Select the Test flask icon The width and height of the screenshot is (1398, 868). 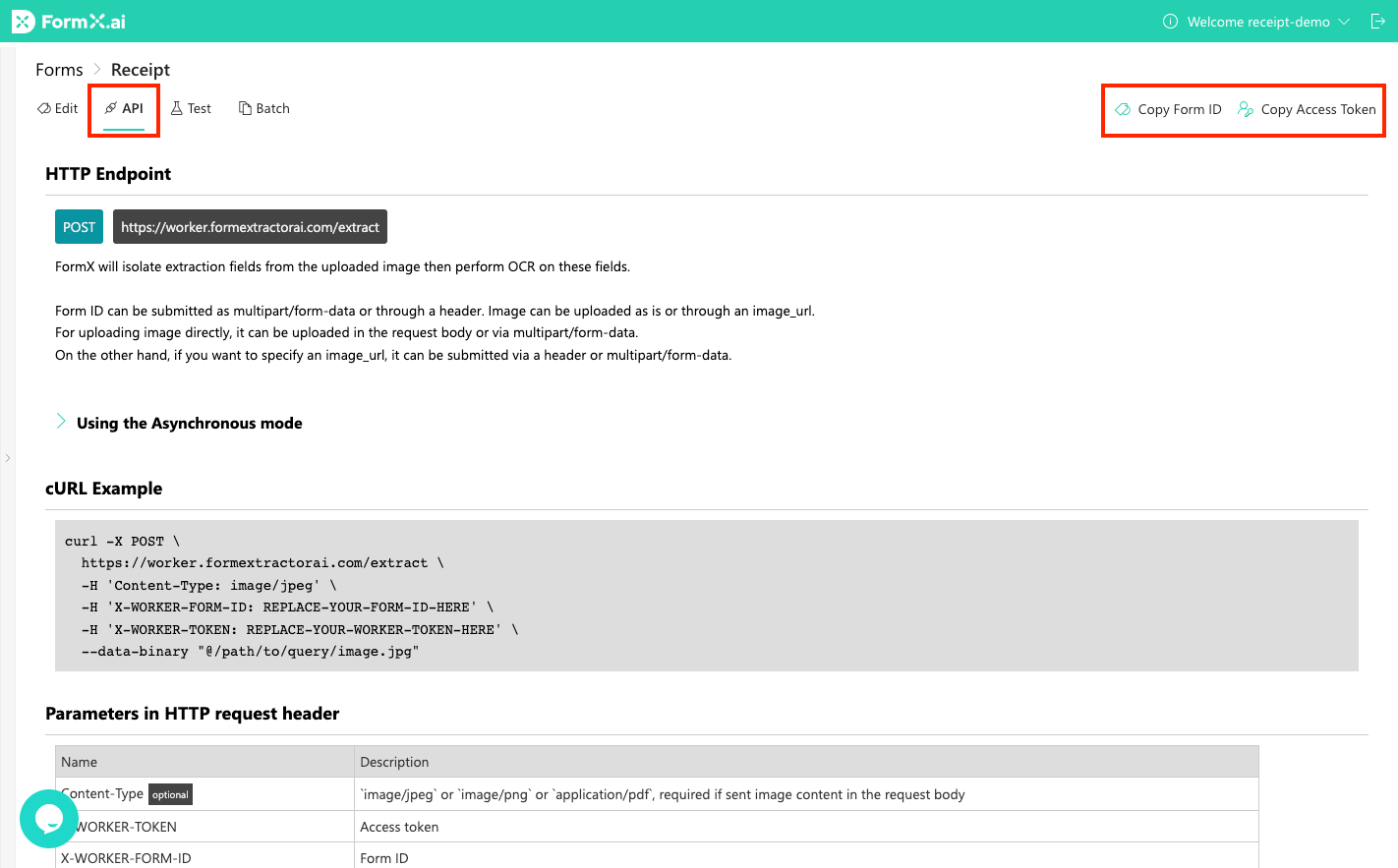tap(175, 108)
